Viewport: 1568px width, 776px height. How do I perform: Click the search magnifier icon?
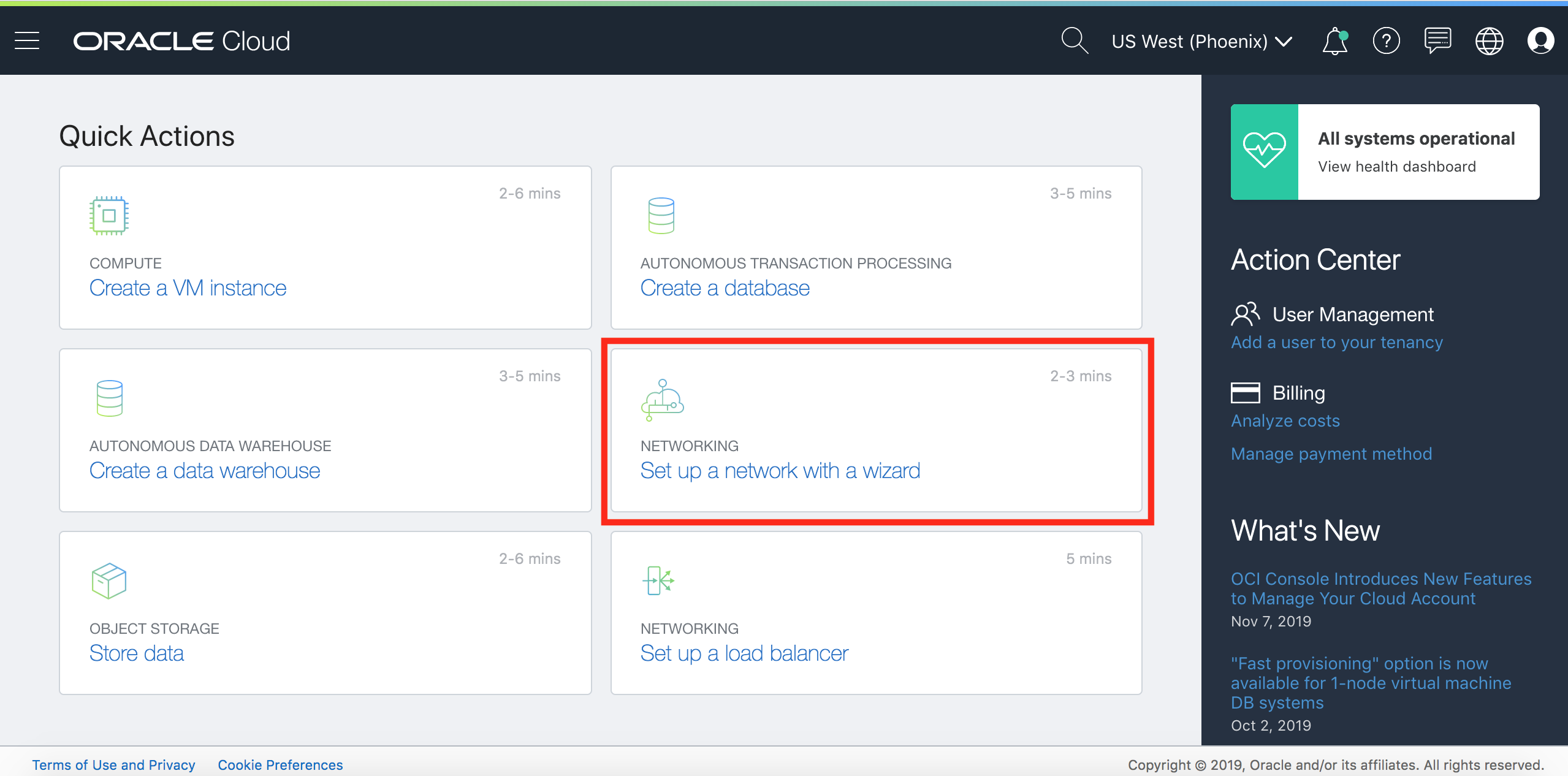(x=1074, y=41)
